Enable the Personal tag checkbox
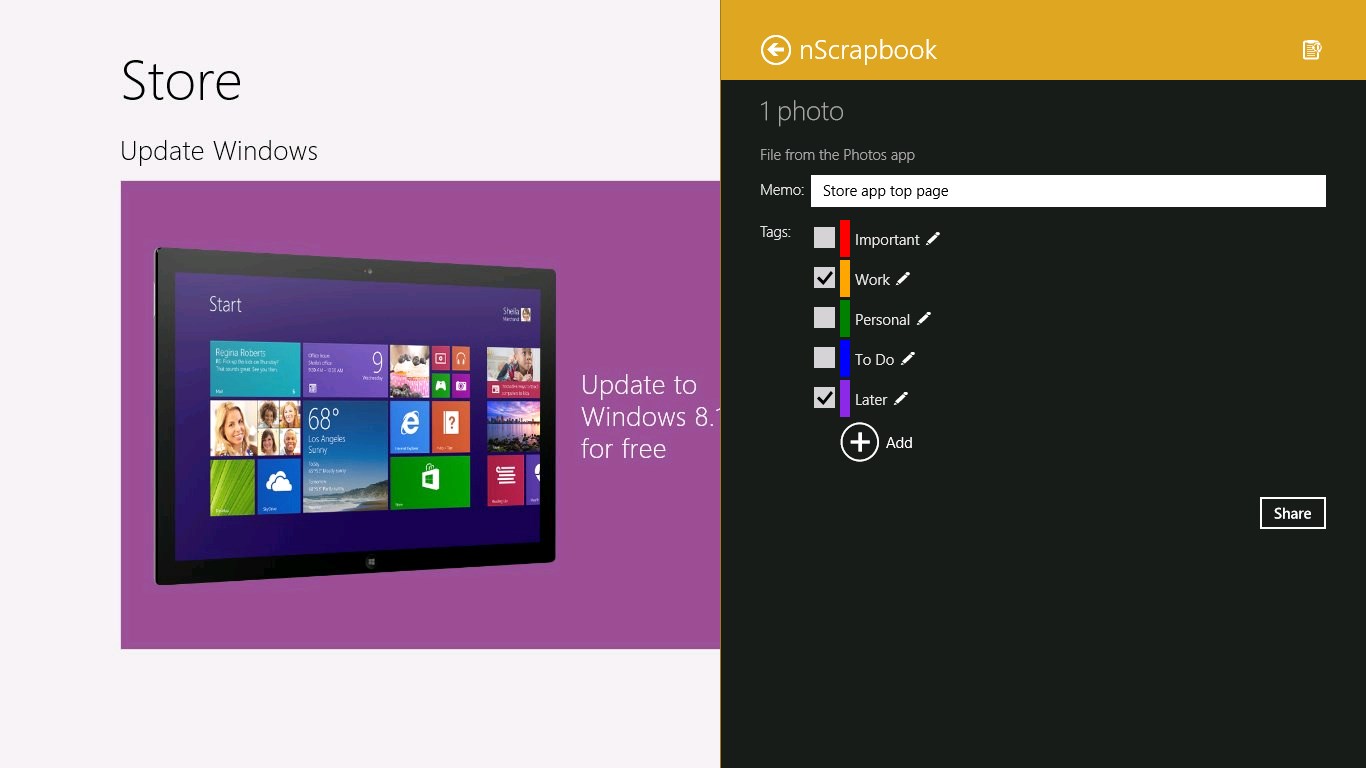Screen dimensions: 1366x768 (824, 318)
